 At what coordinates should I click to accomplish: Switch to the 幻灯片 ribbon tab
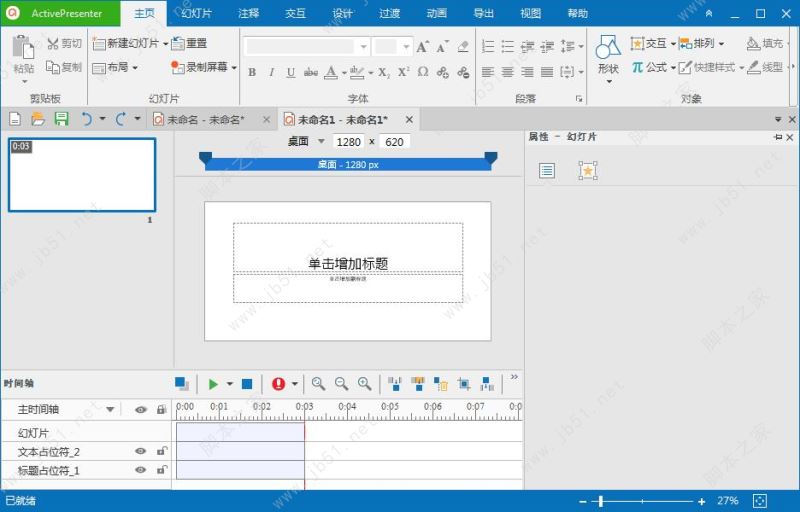coord(196,13)
